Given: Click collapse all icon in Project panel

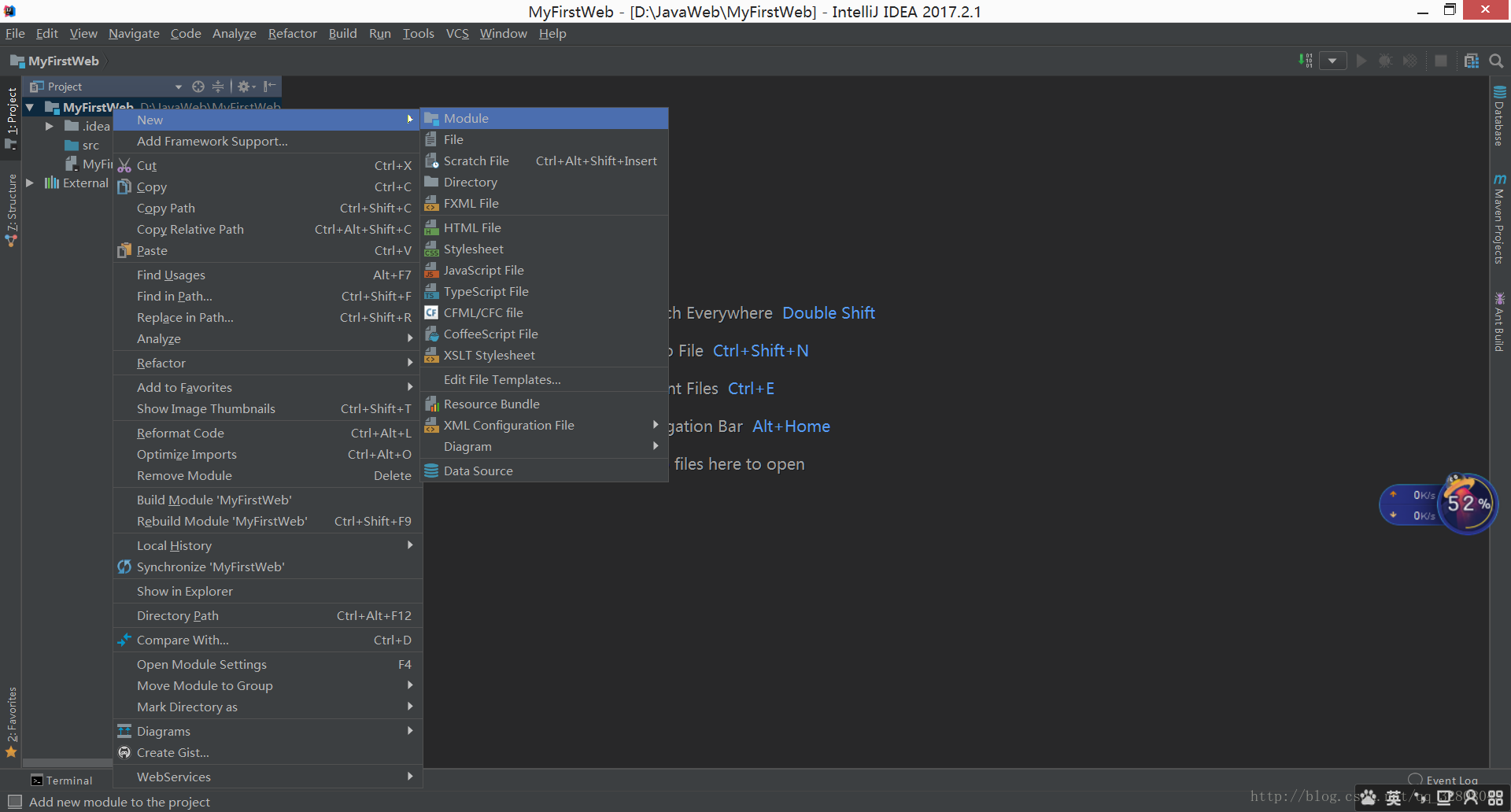Looking at the screenshot, I should point(218,87).
